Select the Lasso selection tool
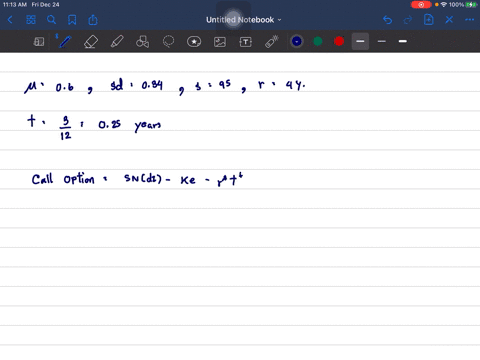 tap(168, 42)
